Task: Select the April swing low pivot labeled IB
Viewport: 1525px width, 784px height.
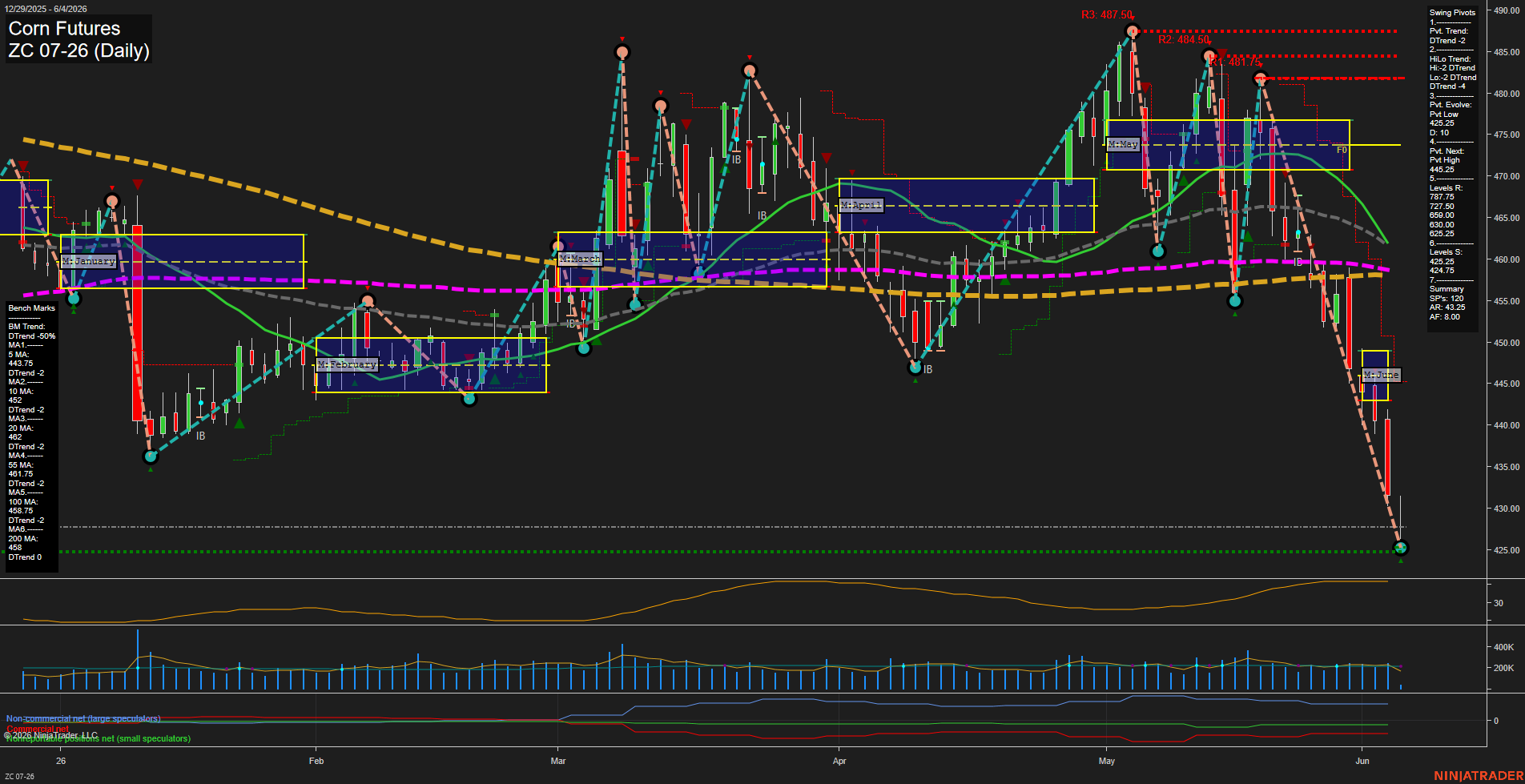Action: [915, 368]
